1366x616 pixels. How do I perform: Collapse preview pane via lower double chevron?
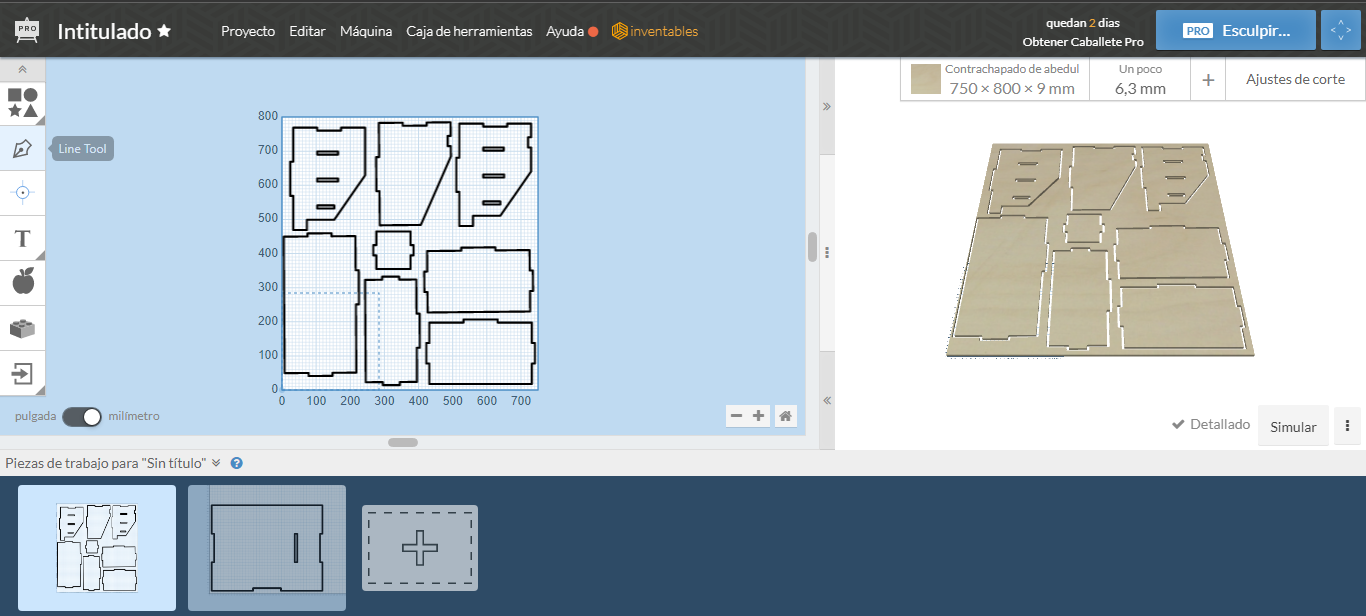tap(827, 400)
